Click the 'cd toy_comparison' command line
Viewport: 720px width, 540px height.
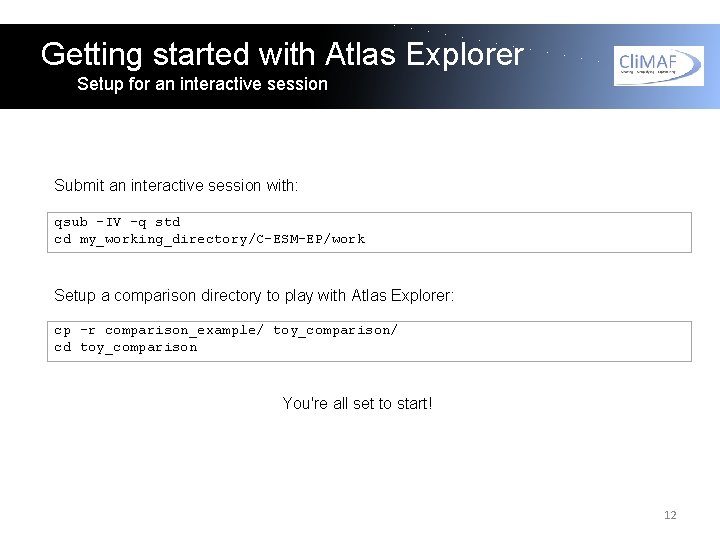[x=125, y=347]
